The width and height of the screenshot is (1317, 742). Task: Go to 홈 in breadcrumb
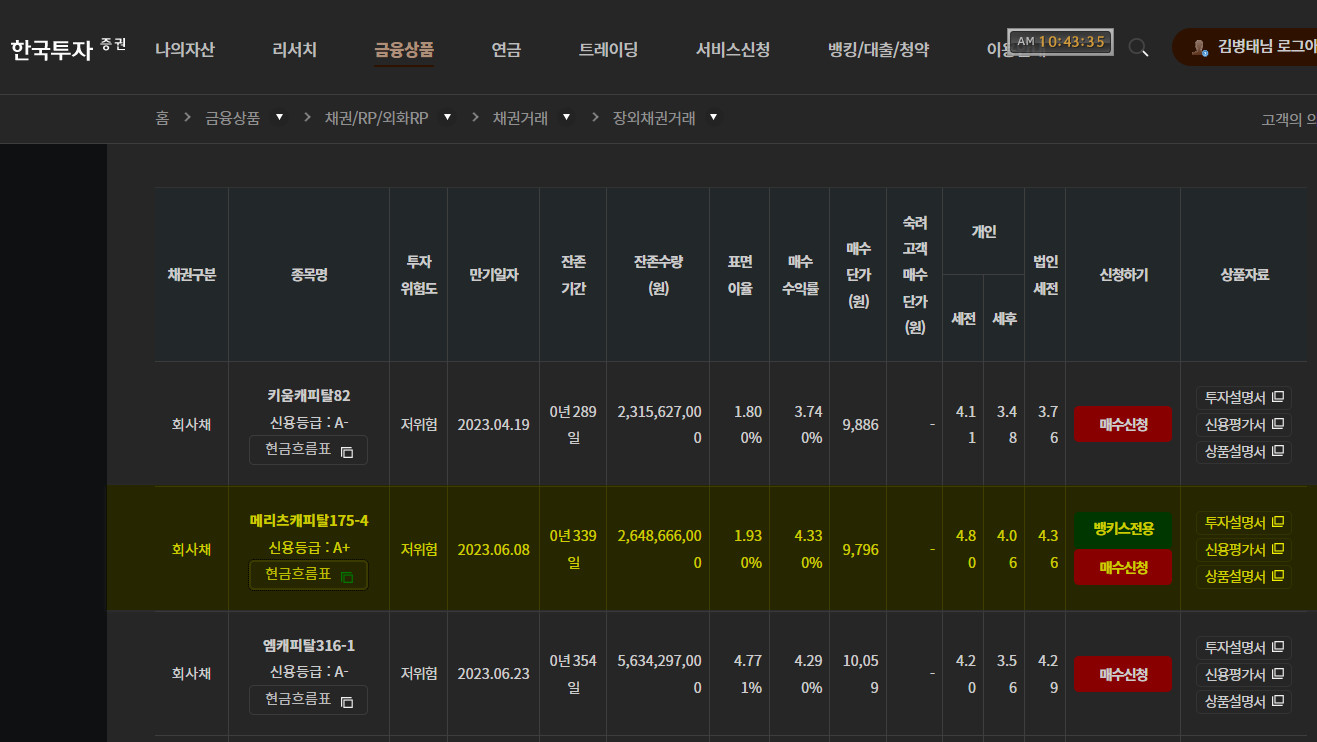pos(162,118)
